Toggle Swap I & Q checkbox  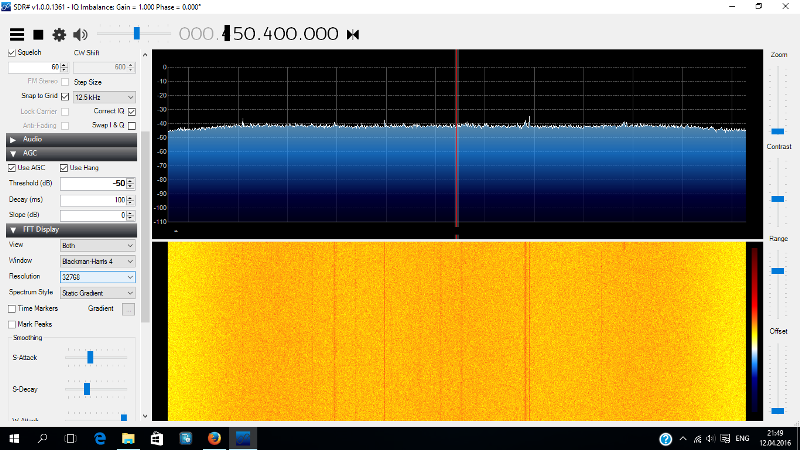click(x=132, y=126)
